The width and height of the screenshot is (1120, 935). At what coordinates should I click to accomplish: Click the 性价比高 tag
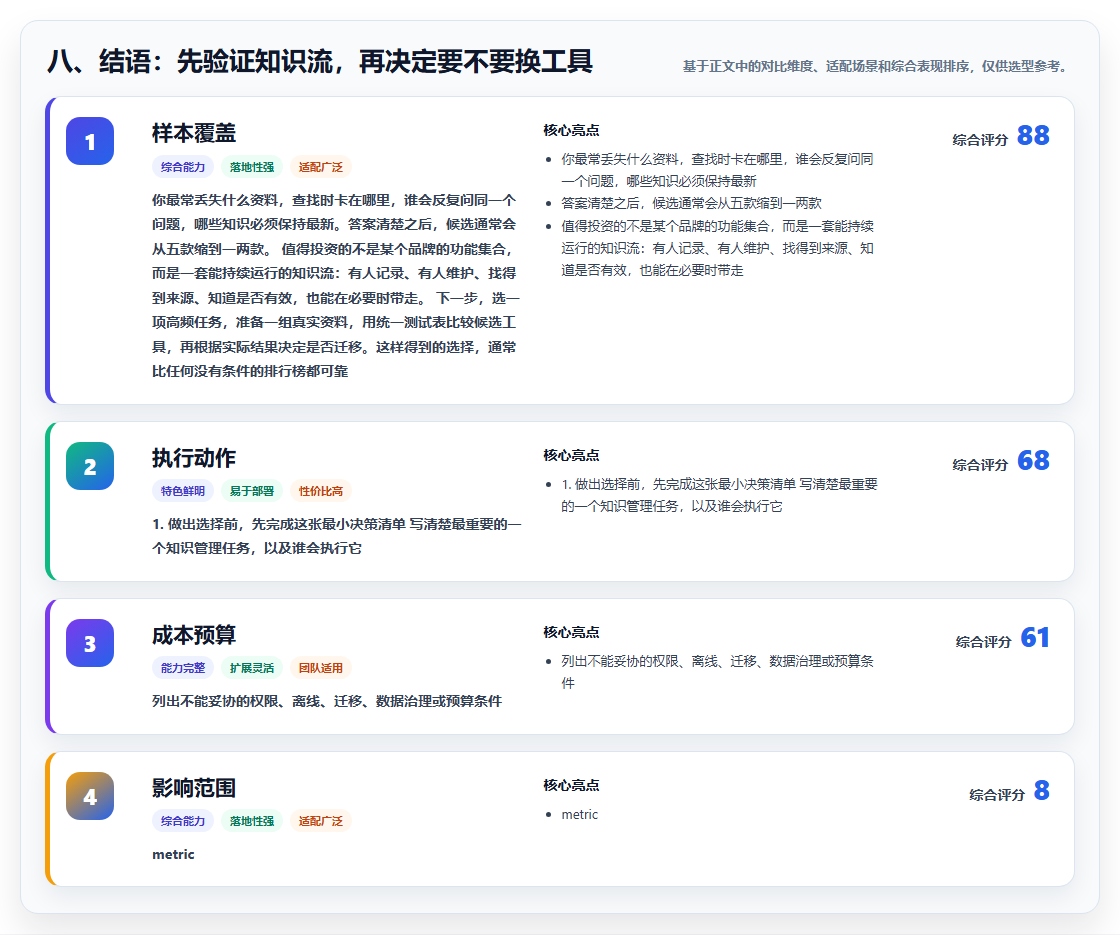[x=321, y=491]
